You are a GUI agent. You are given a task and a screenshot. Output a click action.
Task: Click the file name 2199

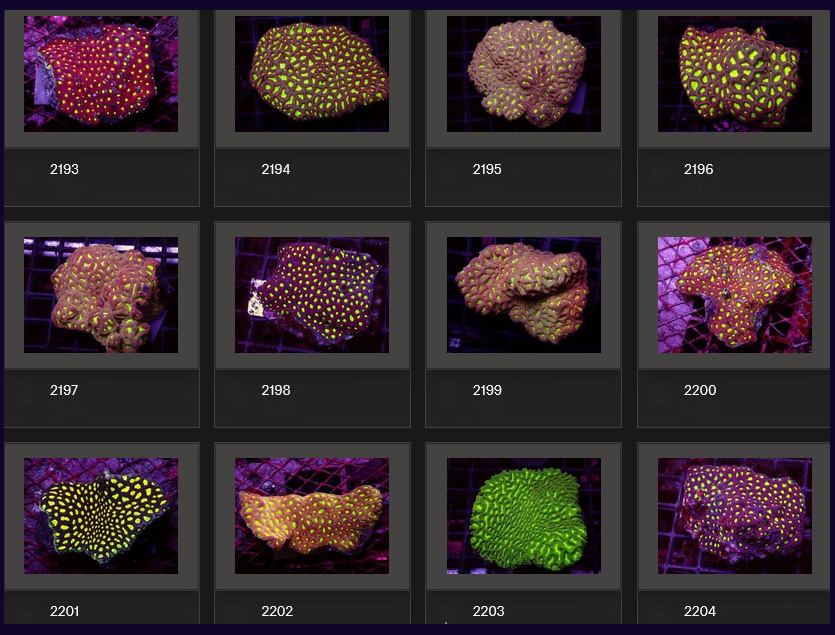(487, 390)
